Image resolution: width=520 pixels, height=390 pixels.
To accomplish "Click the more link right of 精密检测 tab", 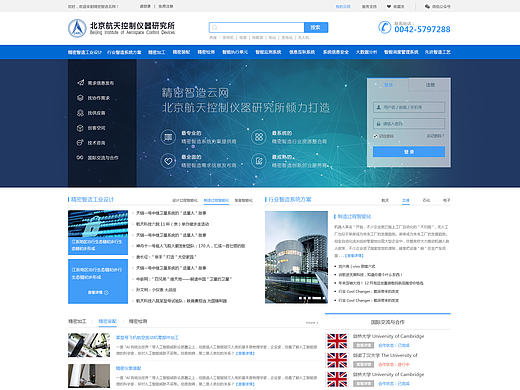I will point(312,323).
